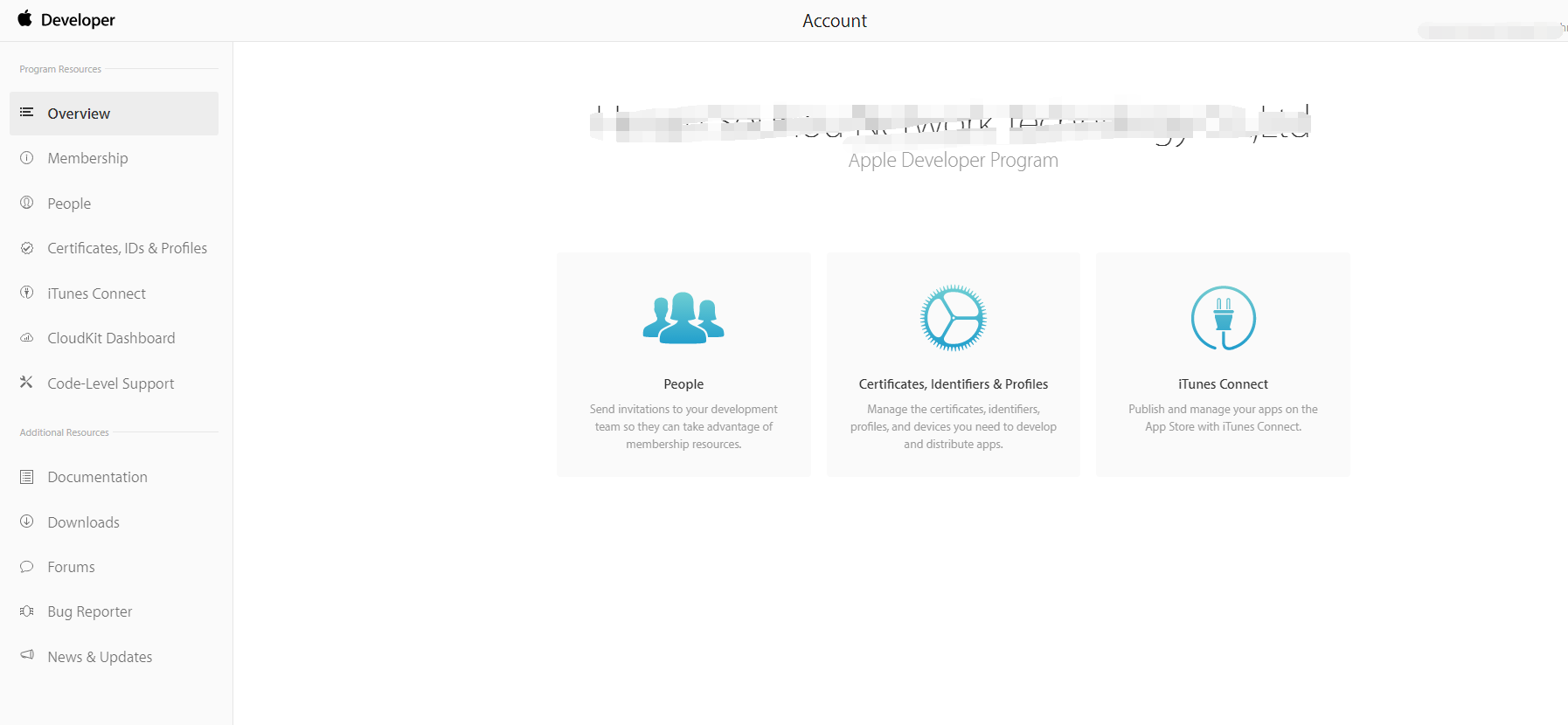Select Overview in the sidebar
The width and height of the screenshot is (1568, 725).
(x=114, y=114)
